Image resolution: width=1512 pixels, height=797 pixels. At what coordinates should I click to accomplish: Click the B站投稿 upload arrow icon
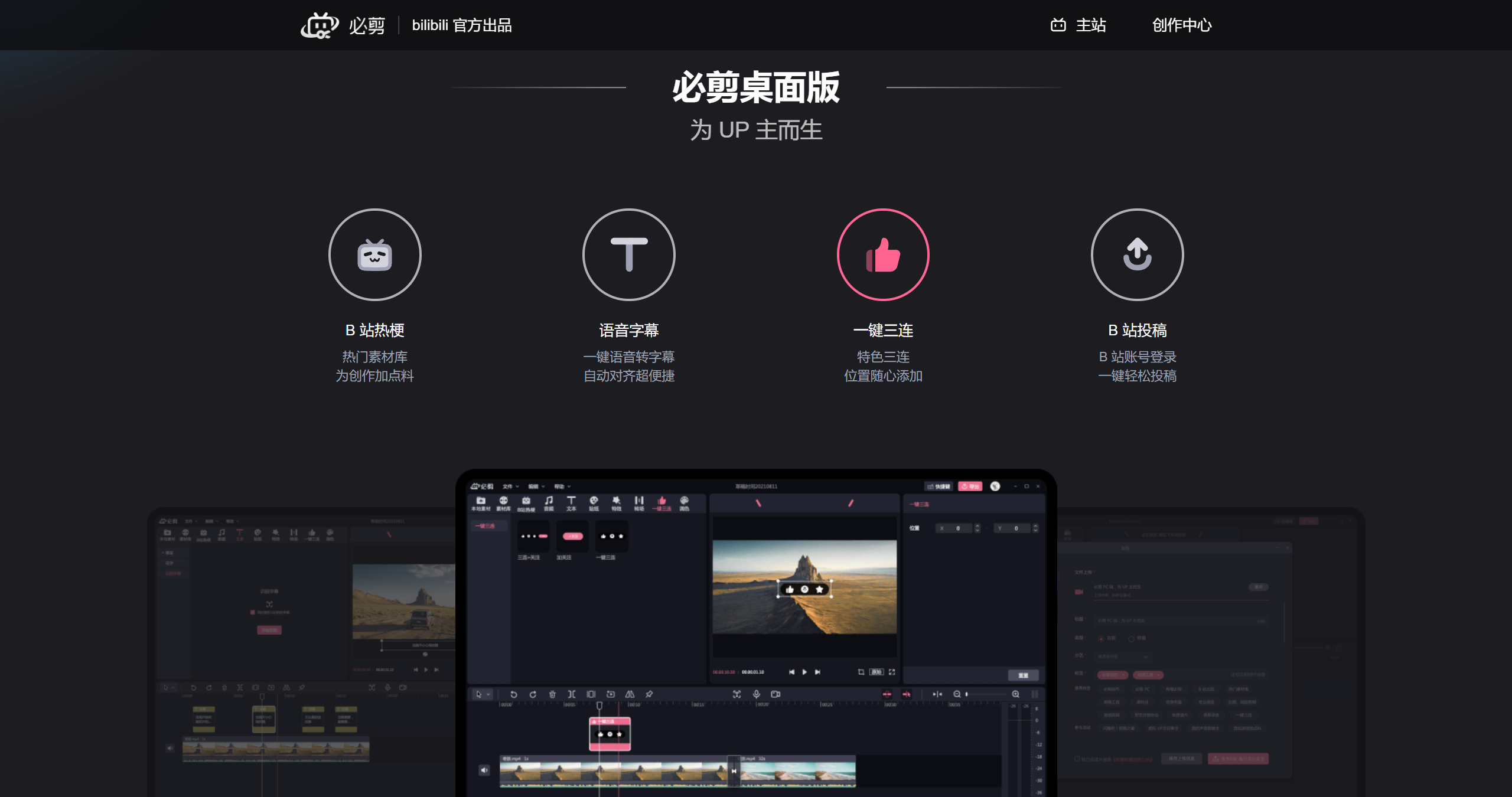tap(1137, 255)
